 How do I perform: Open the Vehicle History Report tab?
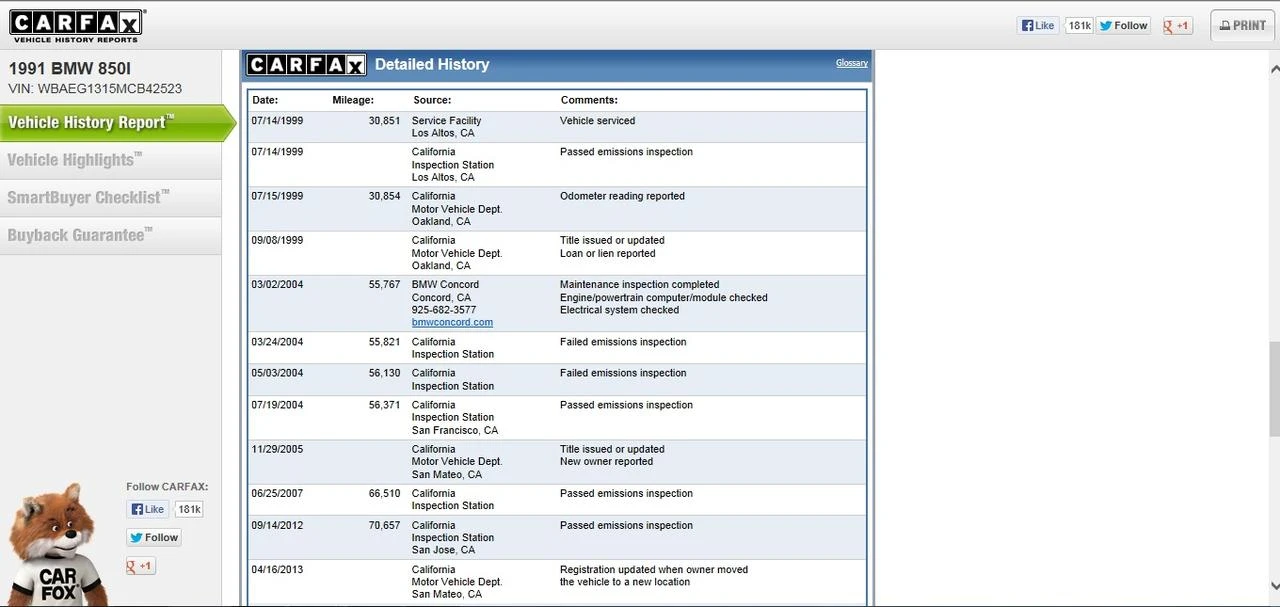click(x=117, y=123)
